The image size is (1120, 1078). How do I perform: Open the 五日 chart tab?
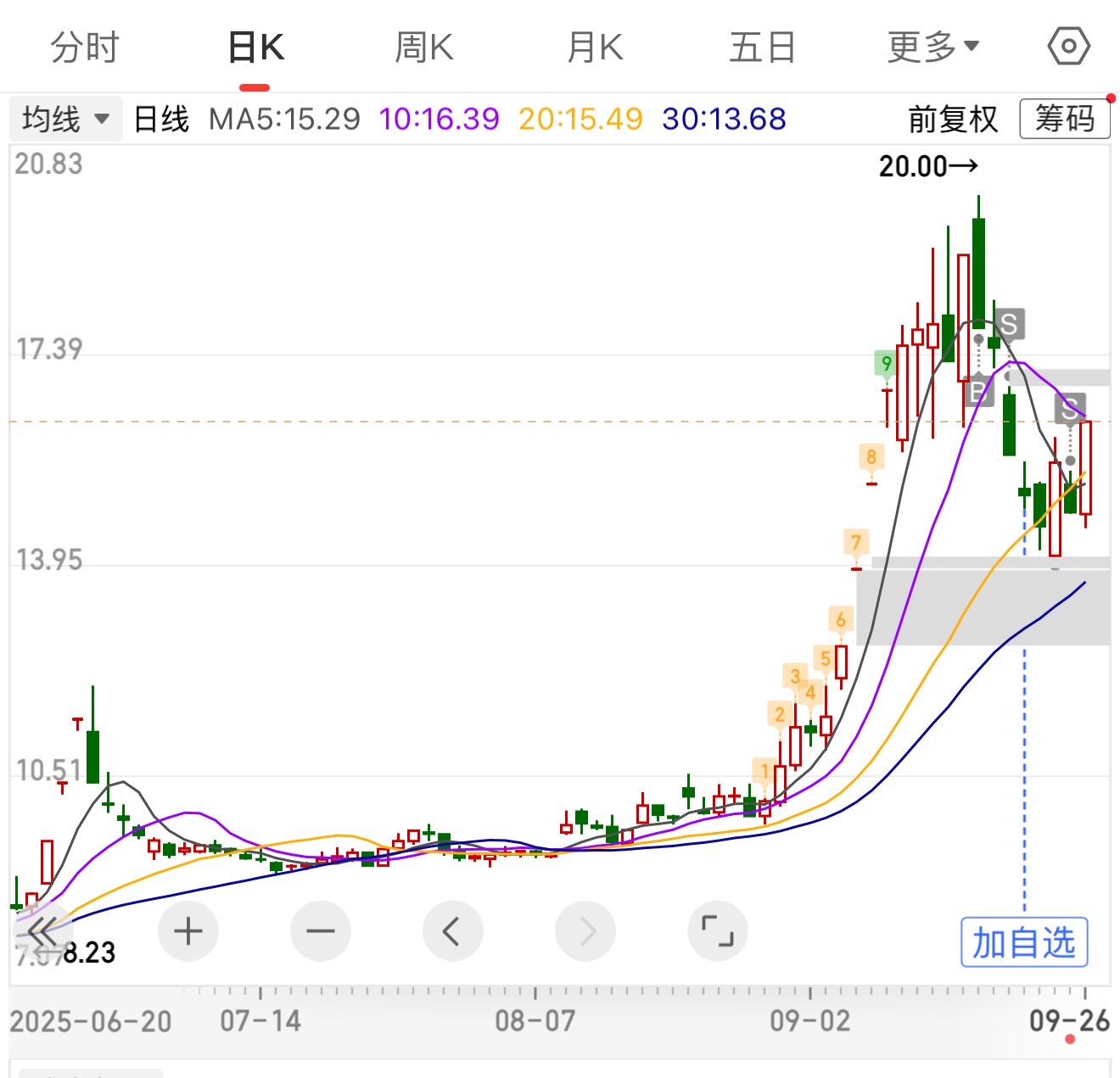point(762,47)
